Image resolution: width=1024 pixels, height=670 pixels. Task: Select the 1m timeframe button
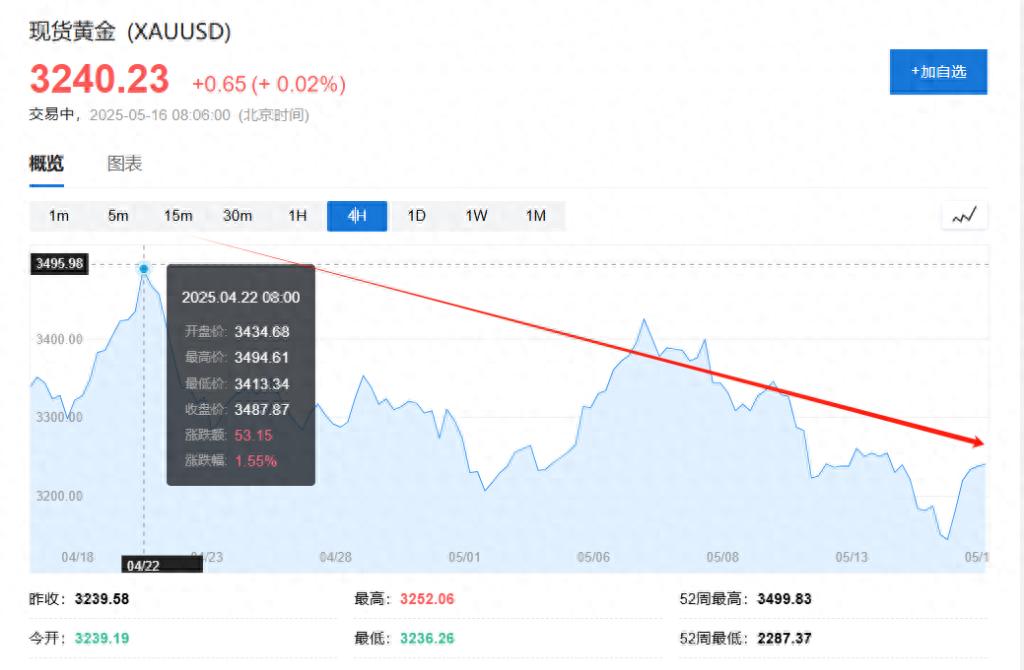coord(57,215)
